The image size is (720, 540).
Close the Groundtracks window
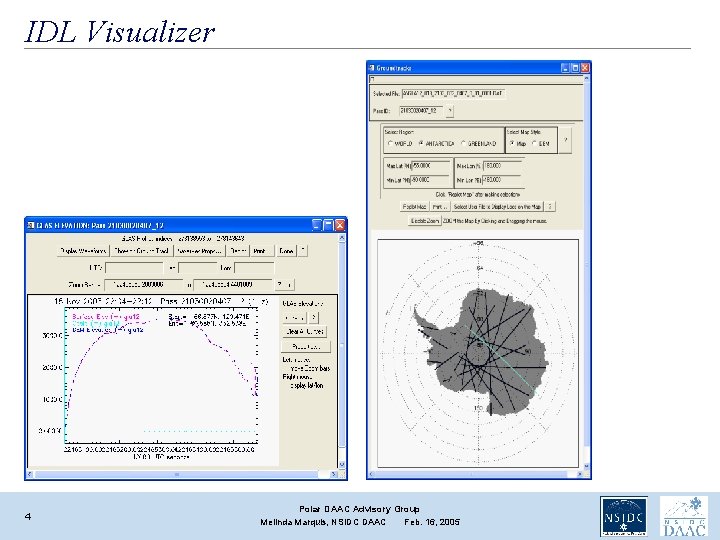(x=585, y=68)
